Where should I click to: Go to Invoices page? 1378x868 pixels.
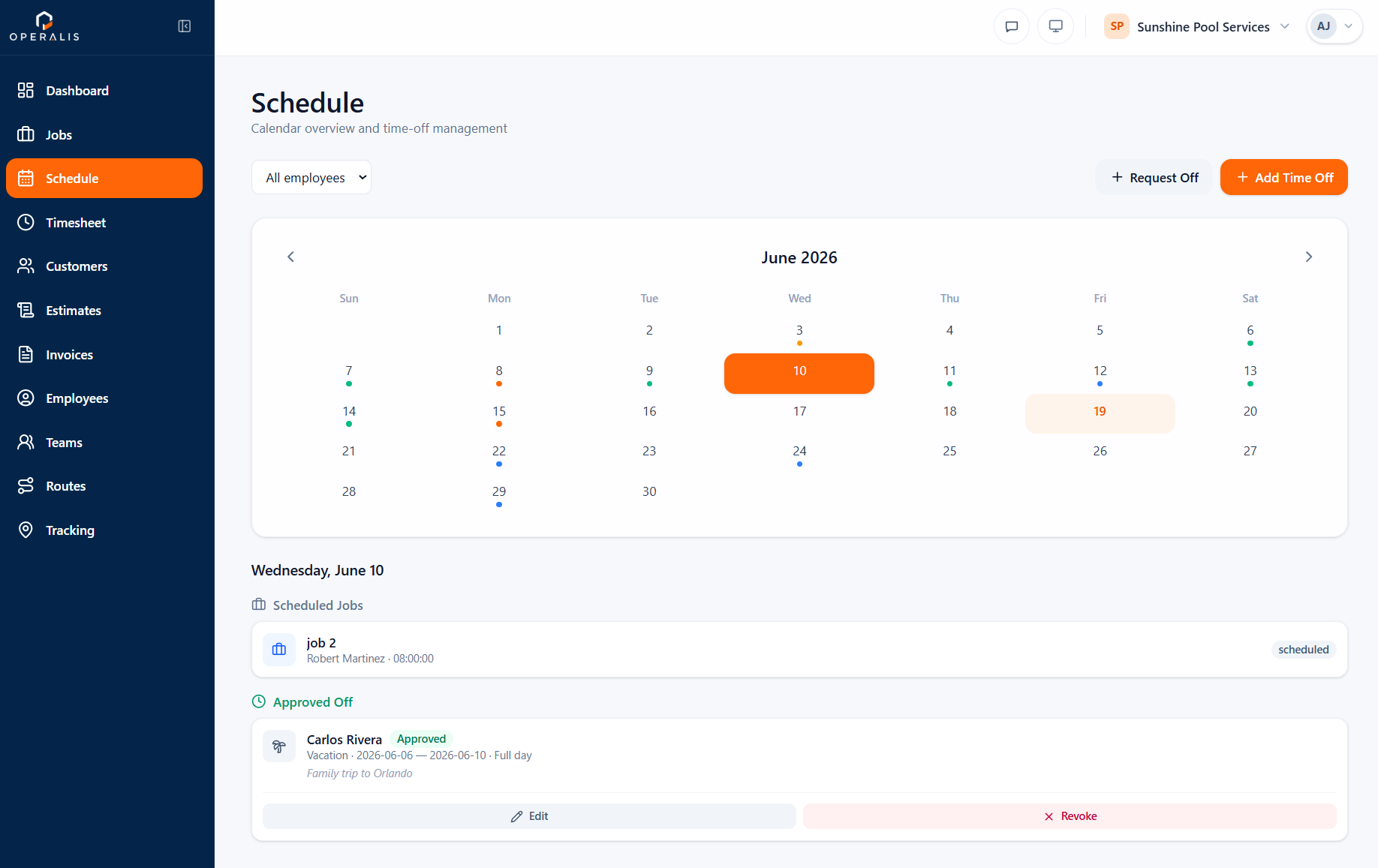coord(104,354)
